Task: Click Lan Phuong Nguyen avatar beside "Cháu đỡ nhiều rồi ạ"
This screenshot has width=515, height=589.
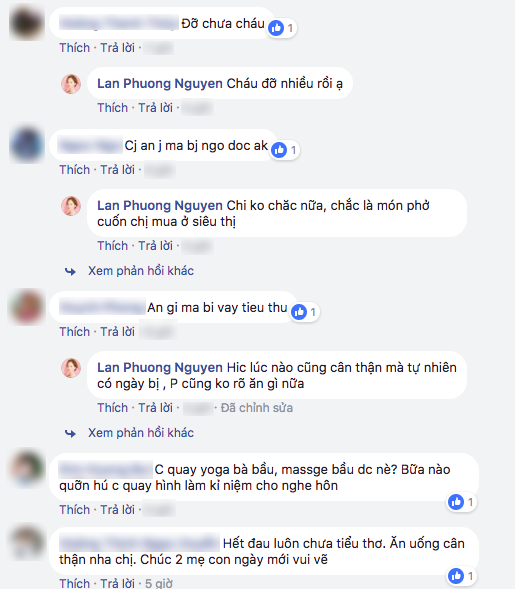Action: pyautogui.click(x=71, y=83)
